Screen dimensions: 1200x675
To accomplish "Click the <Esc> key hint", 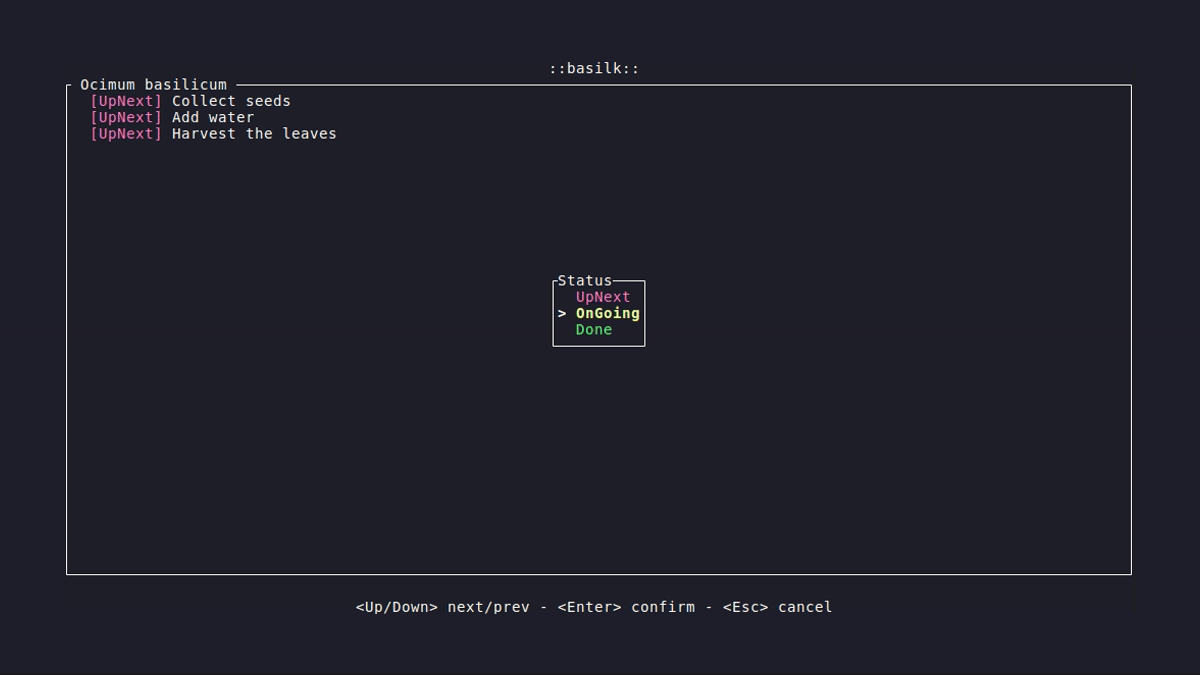I will [x=745, y=607].
